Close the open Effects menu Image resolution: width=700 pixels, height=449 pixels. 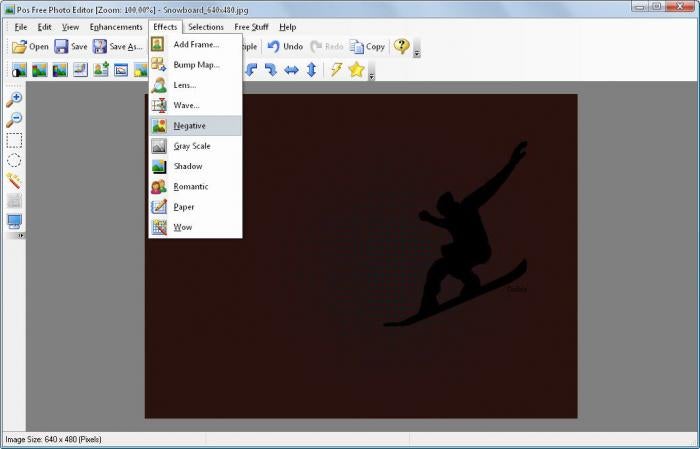[165, 27]
